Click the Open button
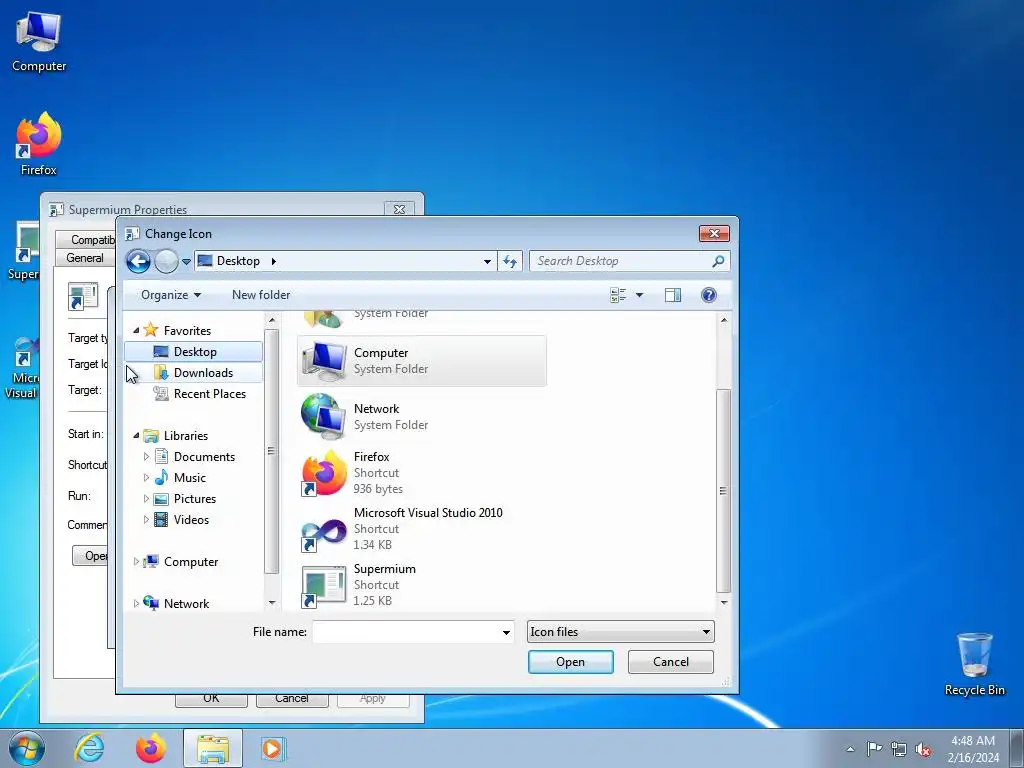 click(x=570, y=662)
